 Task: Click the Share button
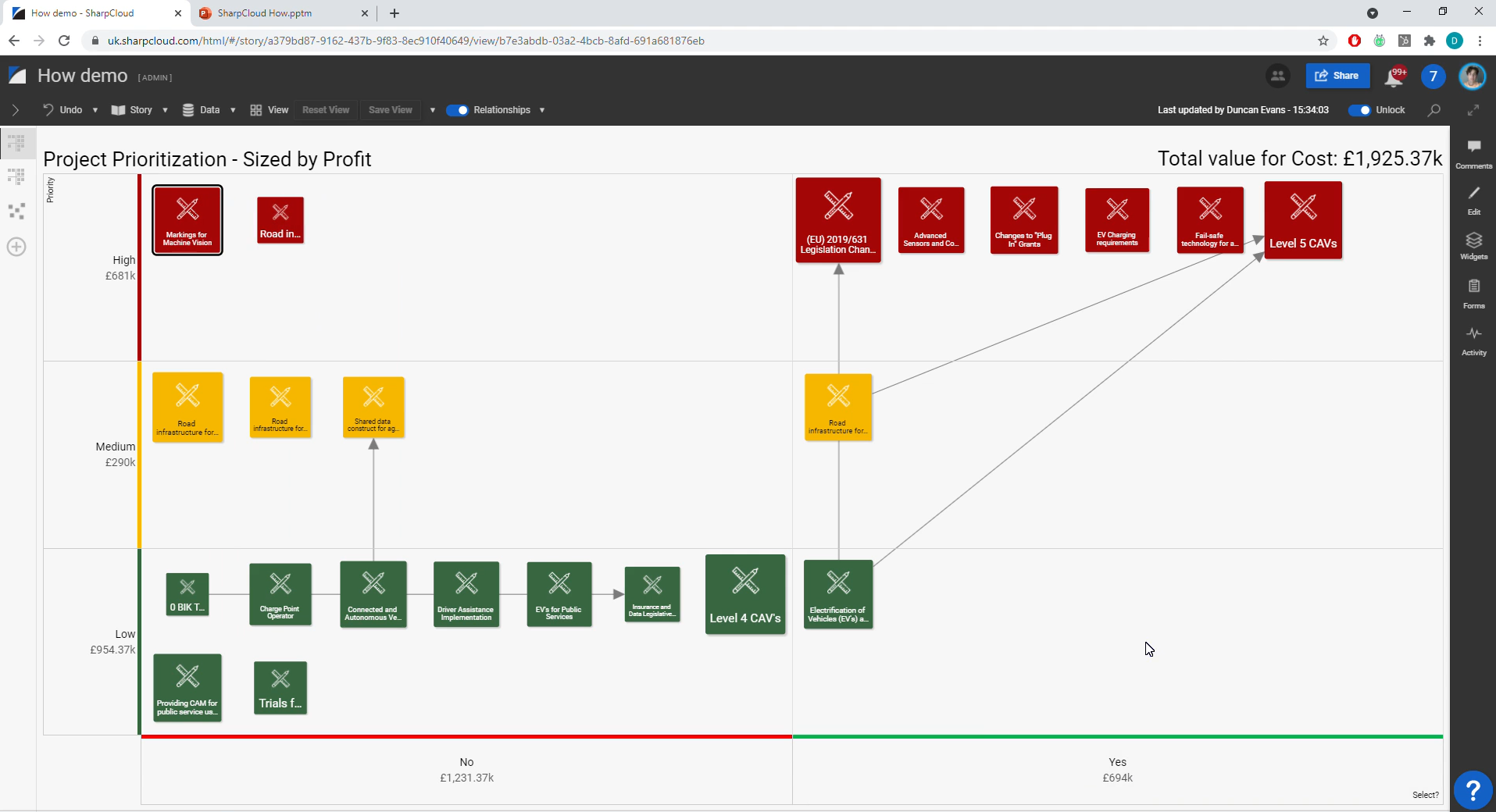tap(1337, 75)
